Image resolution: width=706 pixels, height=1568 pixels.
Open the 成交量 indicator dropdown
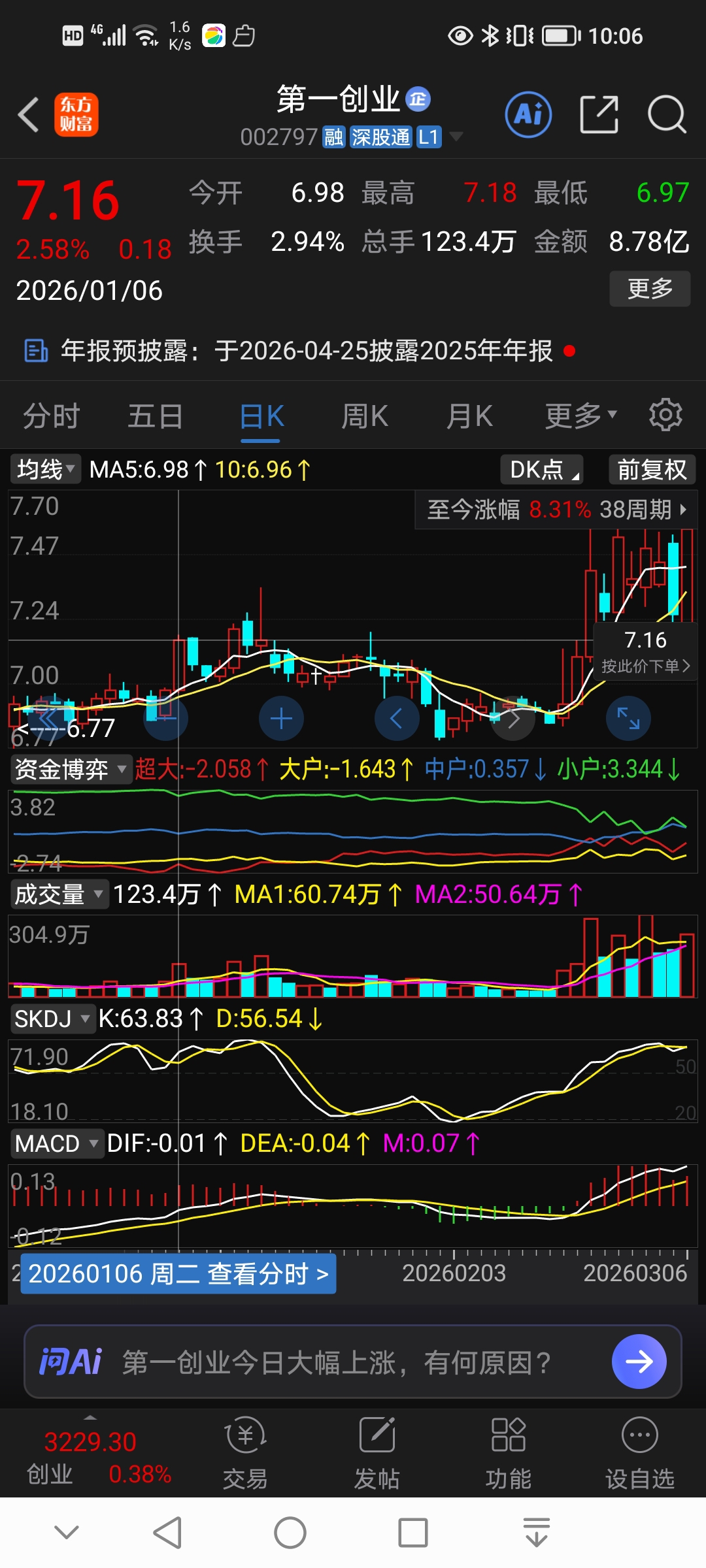(x=59, y=894)
